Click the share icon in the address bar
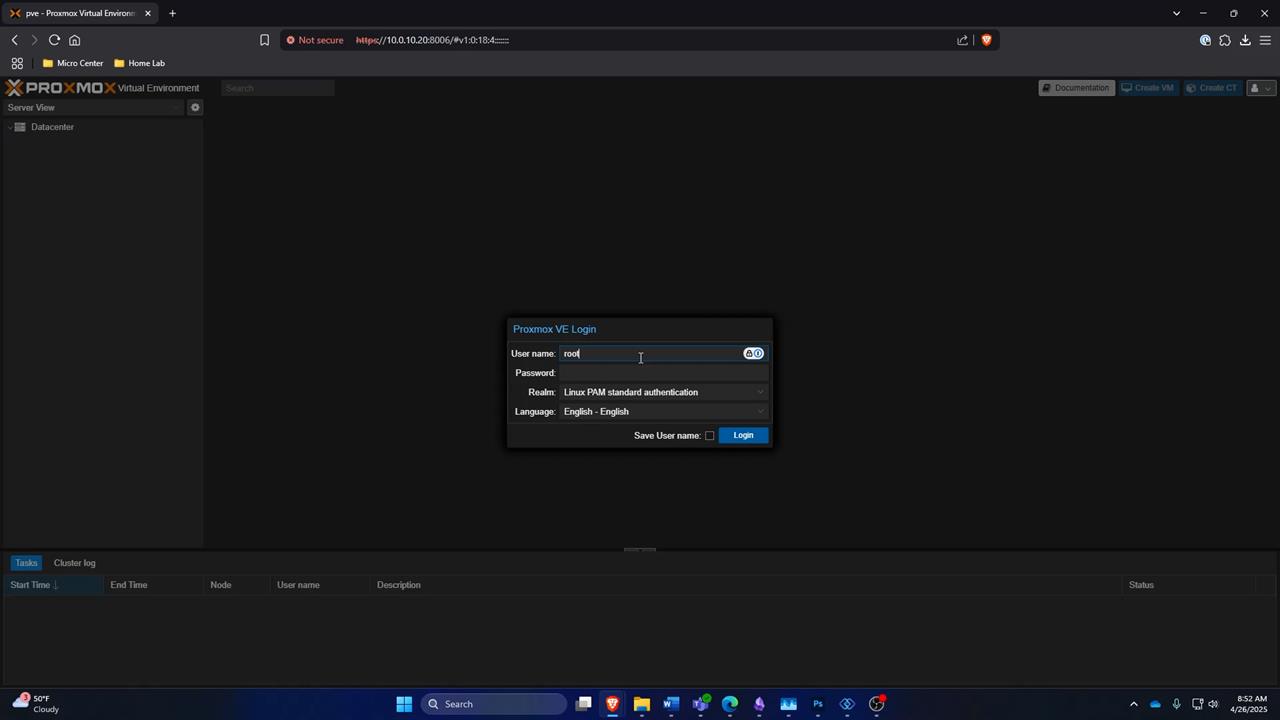The width and height of the screenshot is (1280, 720). [962, 40]
